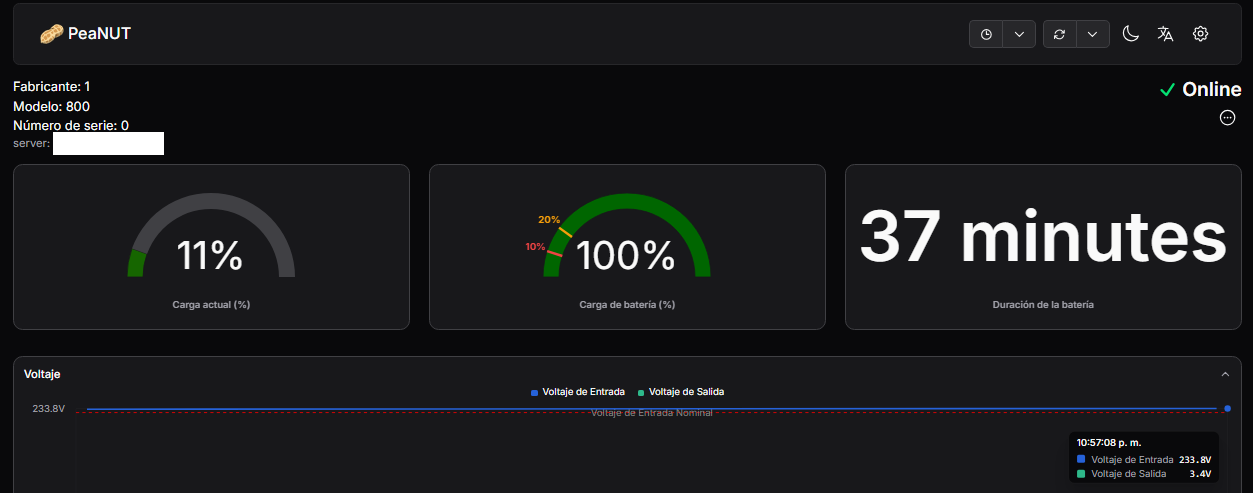Open the refresh interval dropdown arrow
This screenshot has width=1253, height=493.
click(x=1092, y=34)
